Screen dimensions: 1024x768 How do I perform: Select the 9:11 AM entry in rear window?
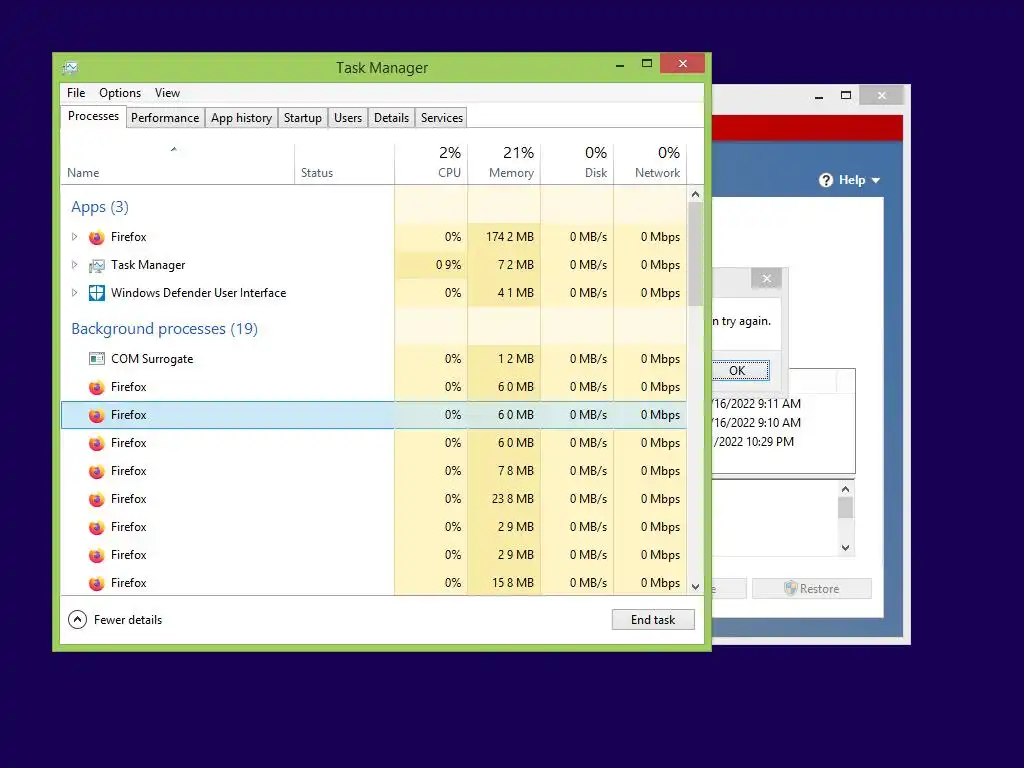pyautogui.click(x=756, y=404)
